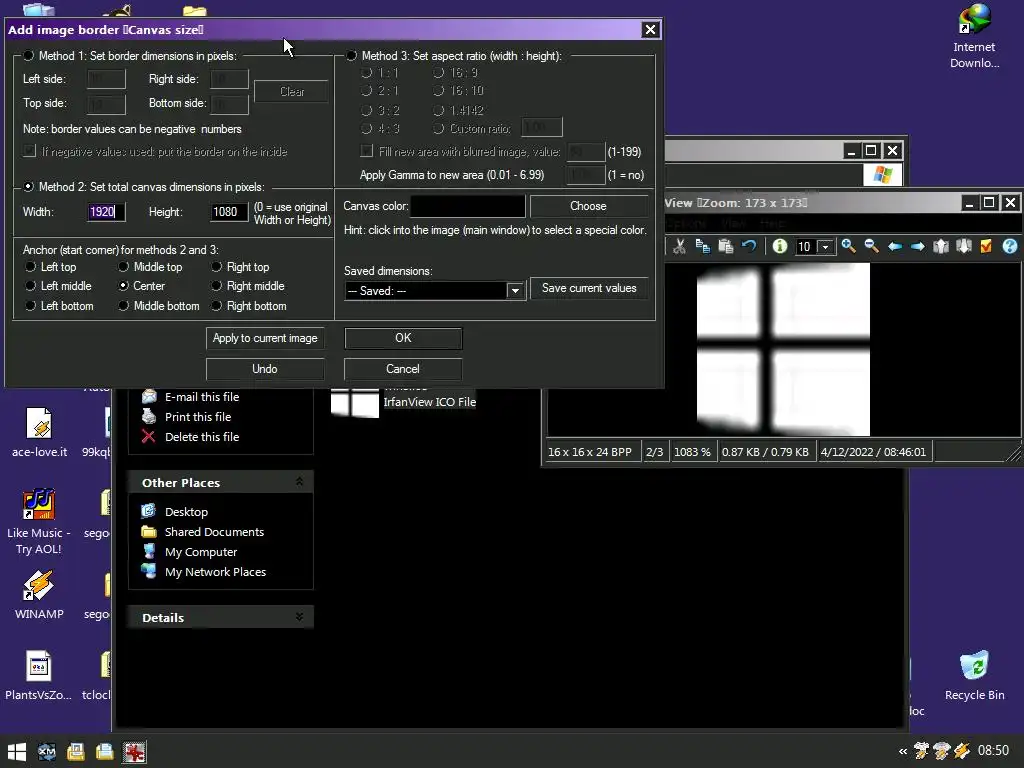1024x768 pixels.
Task: Go to next image with right blue arrow
Action: [918, 246]
